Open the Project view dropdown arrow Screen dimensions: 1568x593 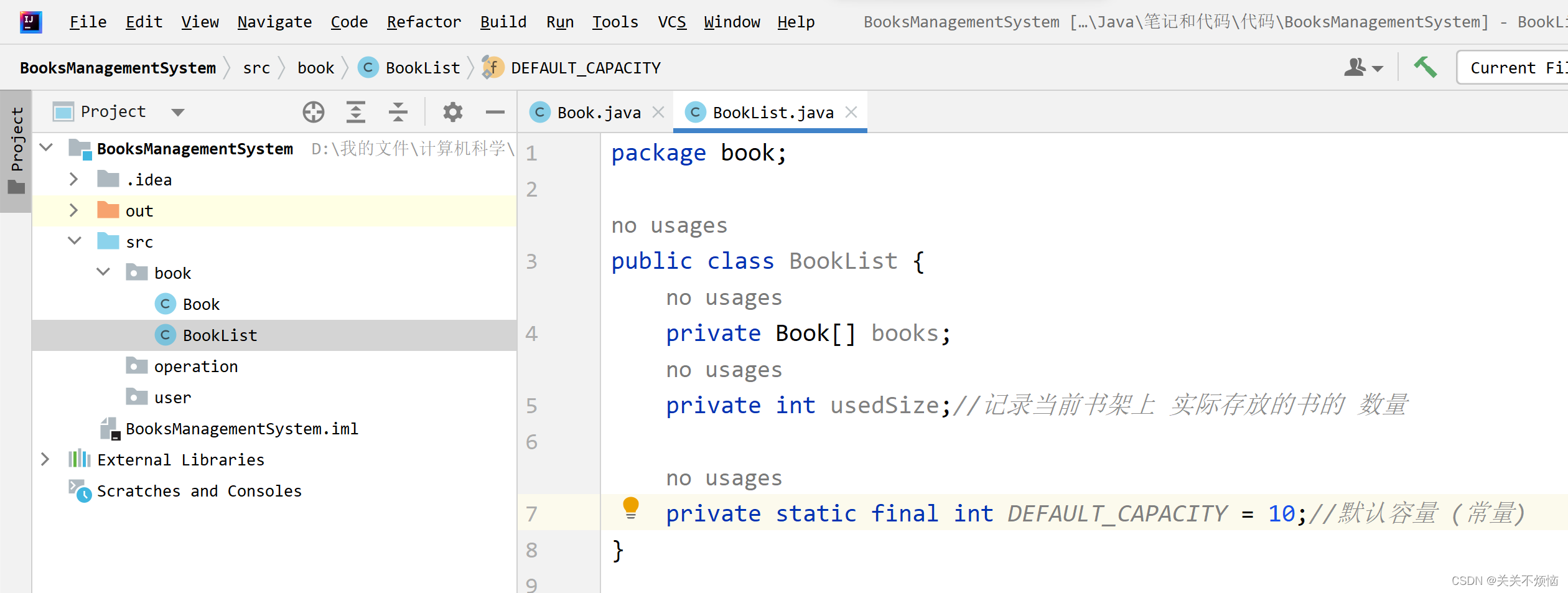178,113
